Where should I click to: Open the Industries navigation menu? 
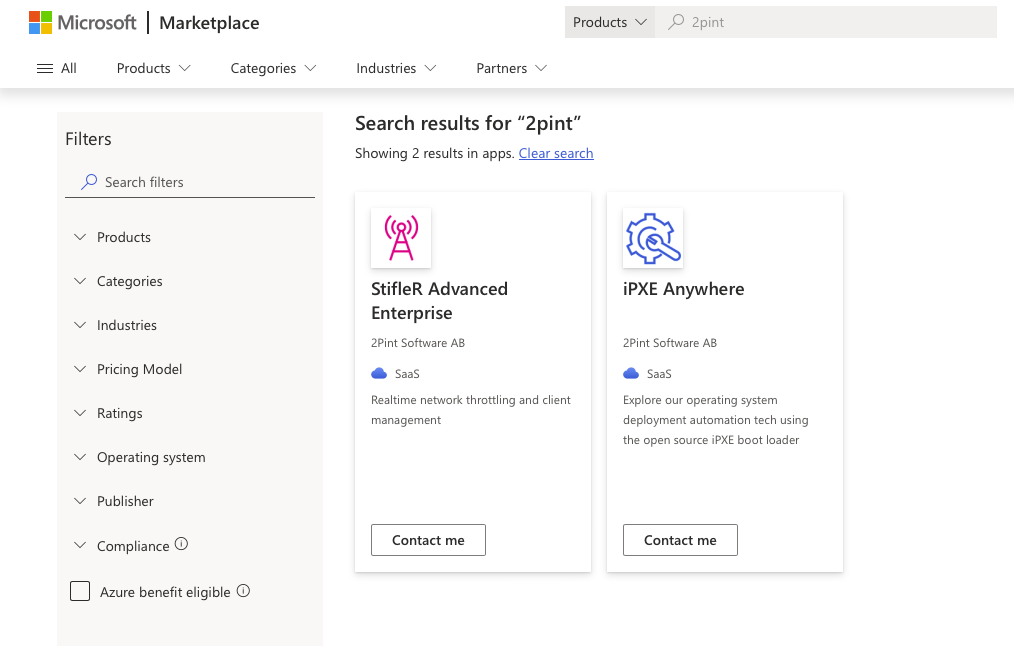pyautogui.click(x=396, y=69)
